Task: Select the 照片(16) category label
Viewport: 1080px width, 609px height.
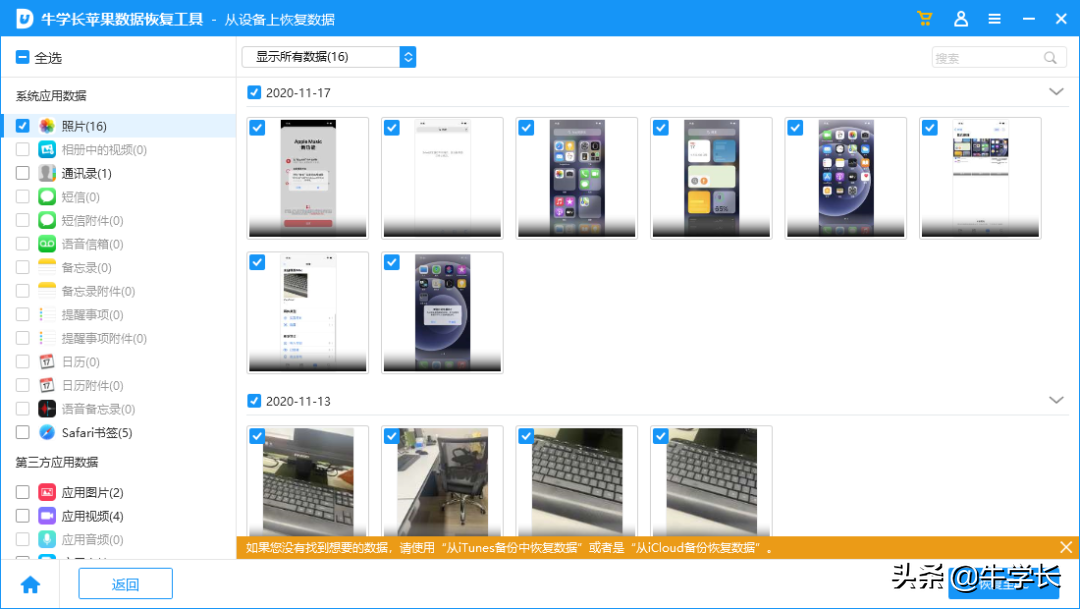Action: (x=84, y=126)
